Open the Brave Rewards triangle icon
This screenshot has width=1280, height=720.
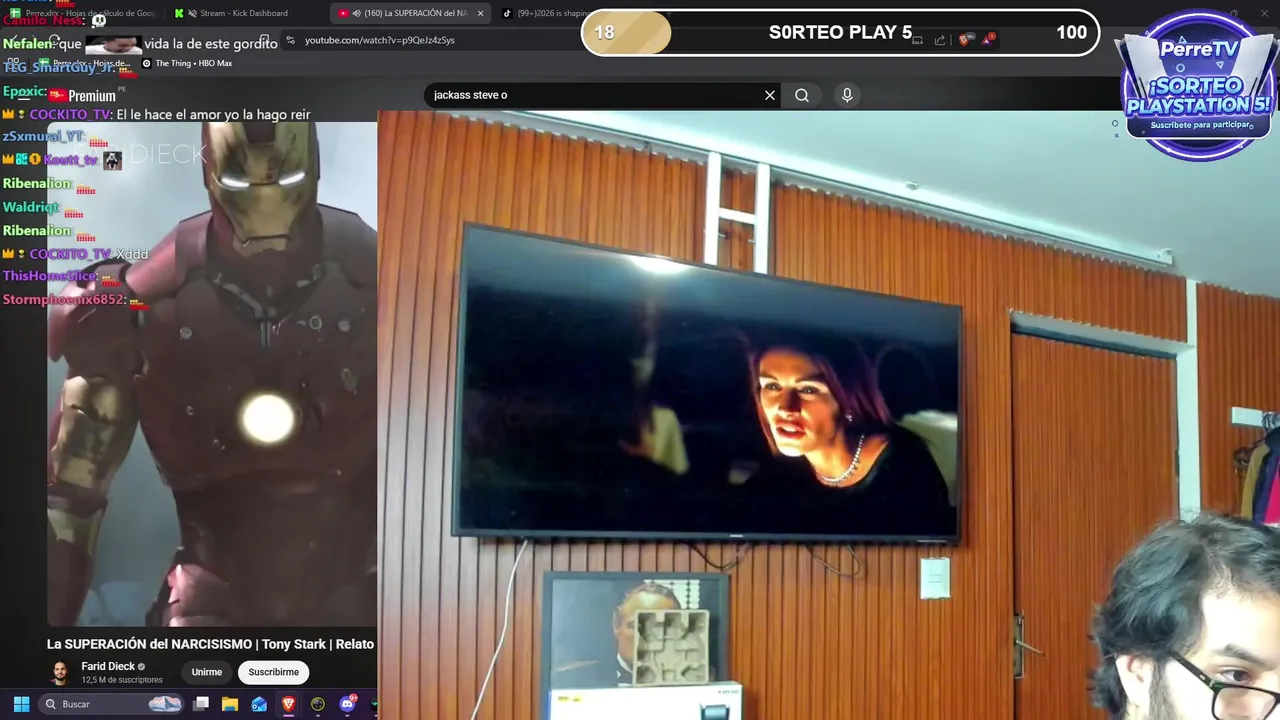pos(988,40)
